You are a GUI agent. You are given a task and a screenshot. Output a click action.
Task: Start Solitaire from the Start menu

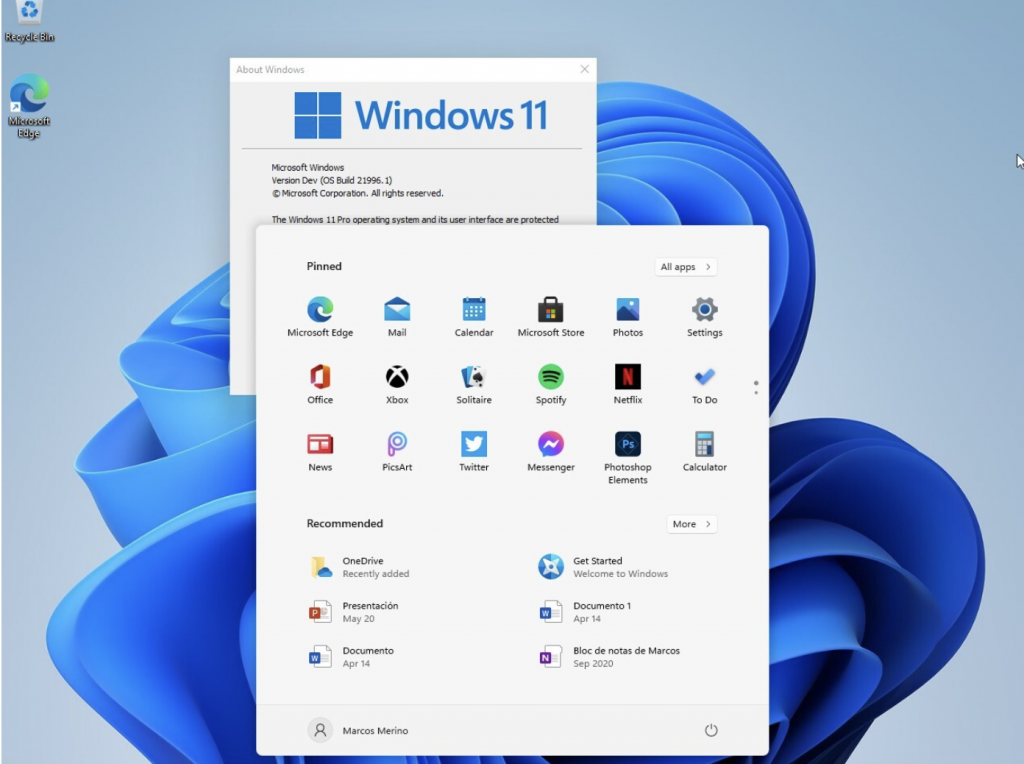click(474, 385)
